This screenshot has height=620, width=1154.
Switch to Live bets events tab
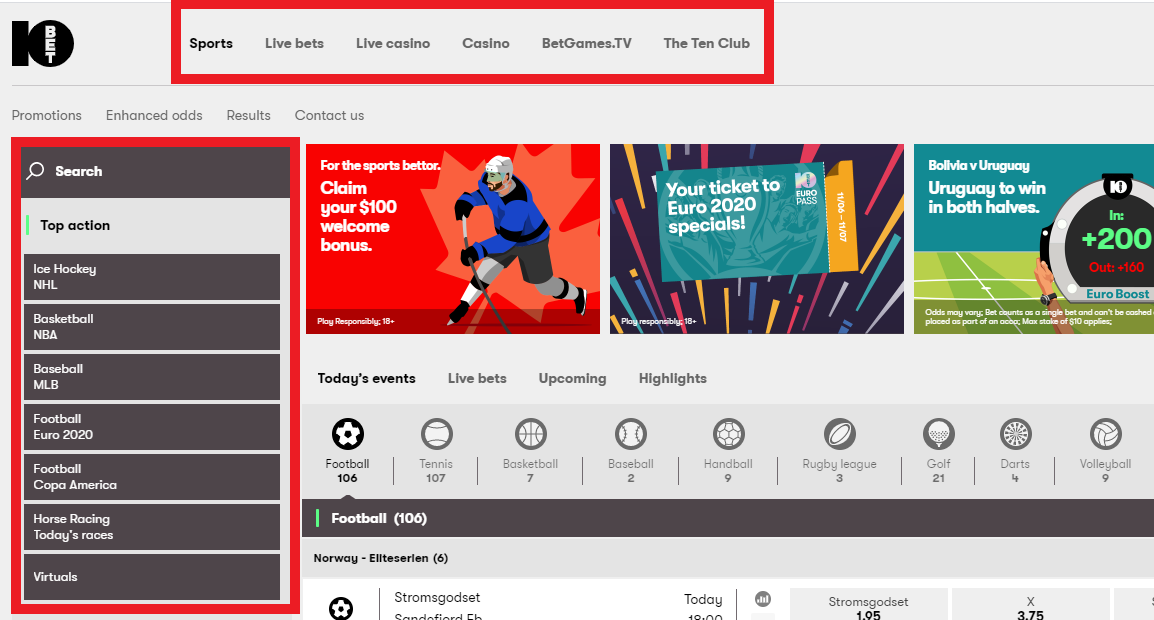click(x=477, y=378)
